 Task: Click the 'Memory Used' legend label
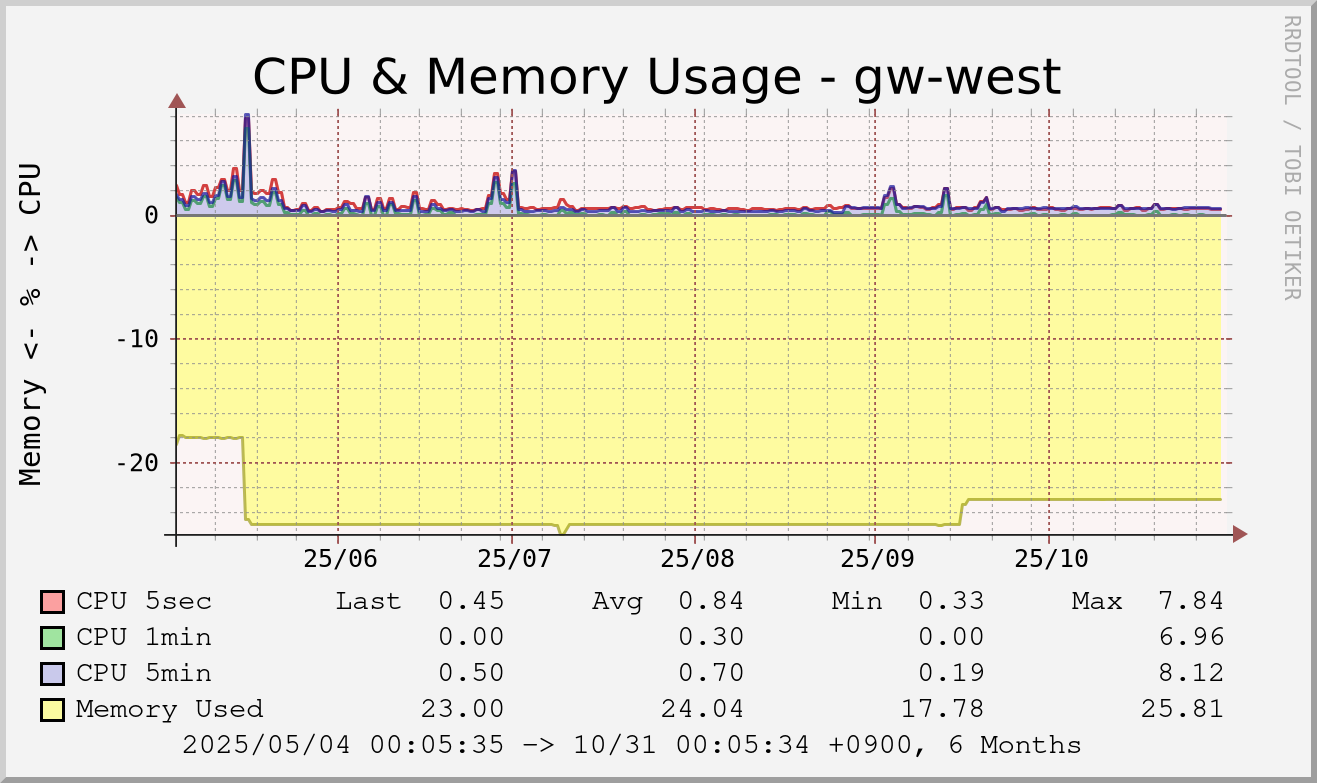tap(169, 710)
